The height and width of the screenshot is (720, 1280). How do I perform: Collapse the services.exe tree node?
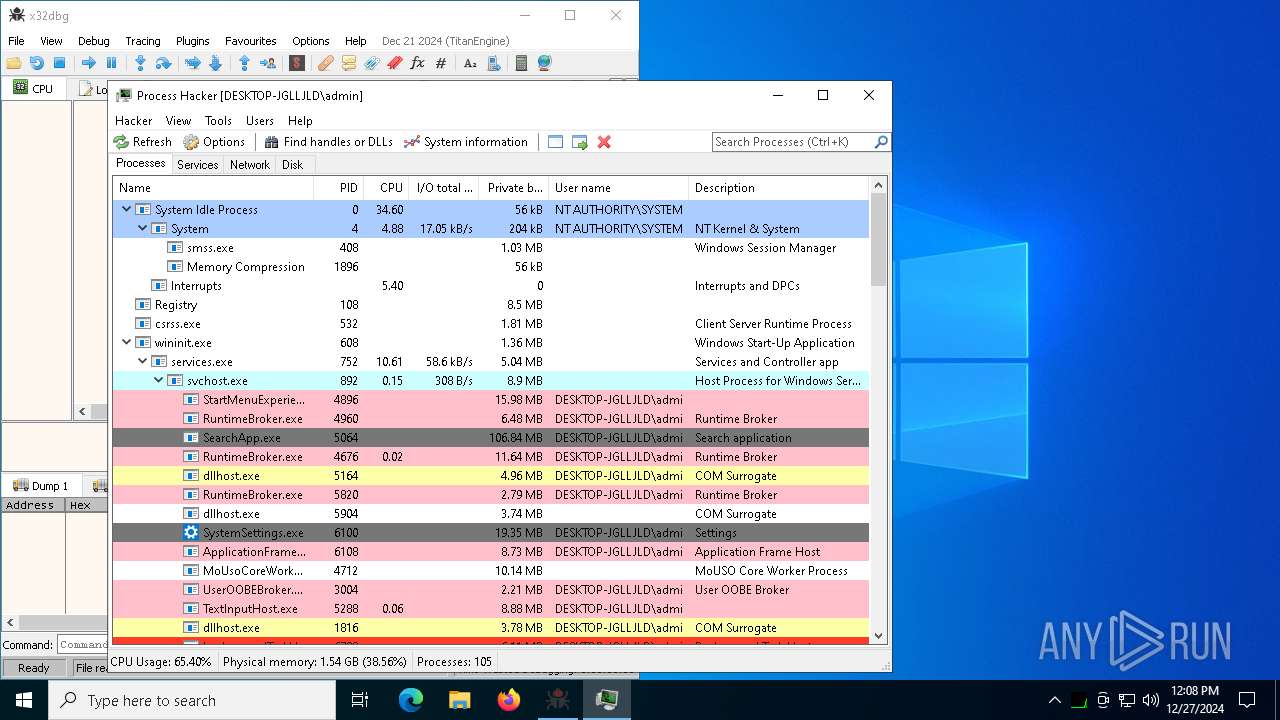(142, 362)
